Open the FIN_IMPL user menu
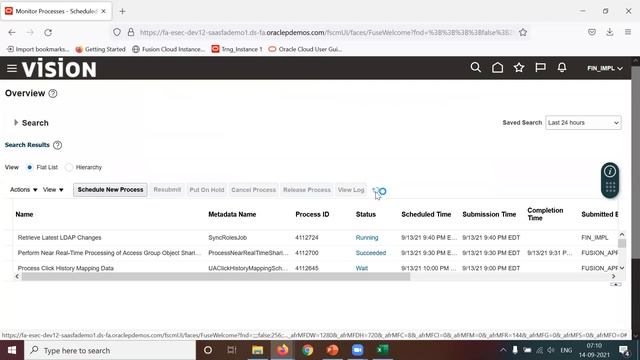640x360 pixels. pos(605,68)
